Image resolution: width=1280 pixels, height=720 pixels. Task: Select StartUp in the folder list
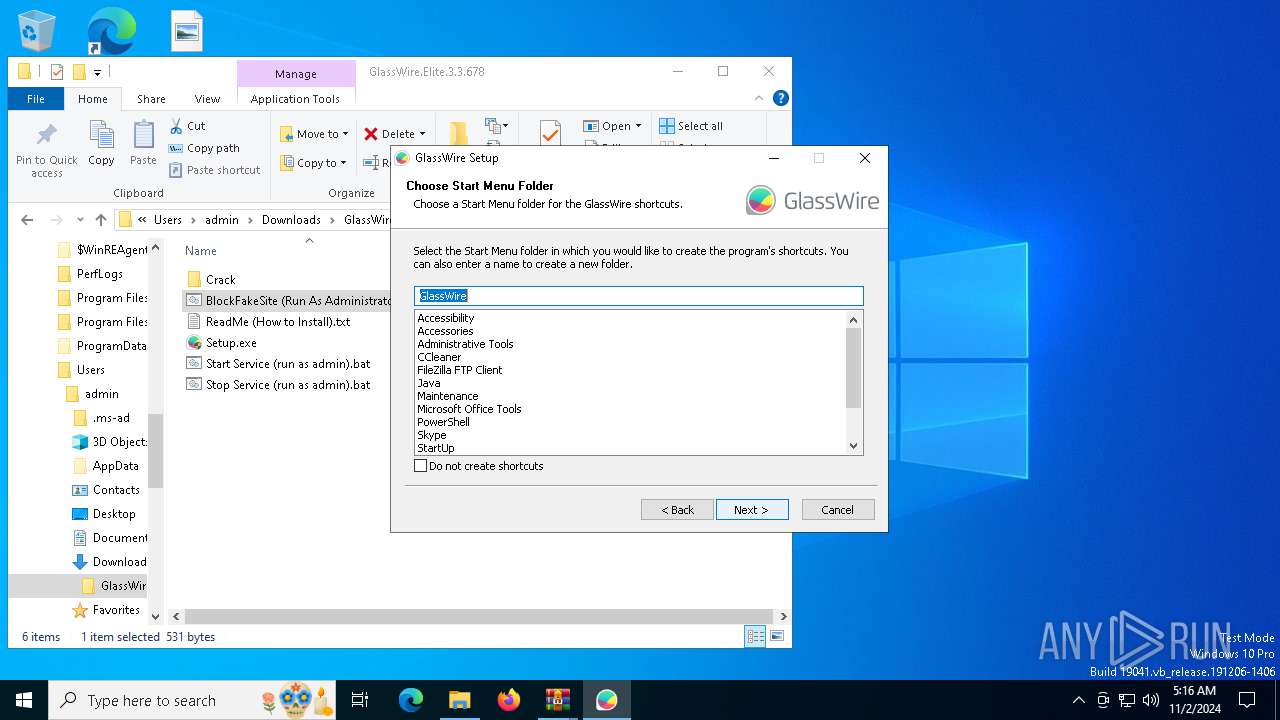point(436,448)
